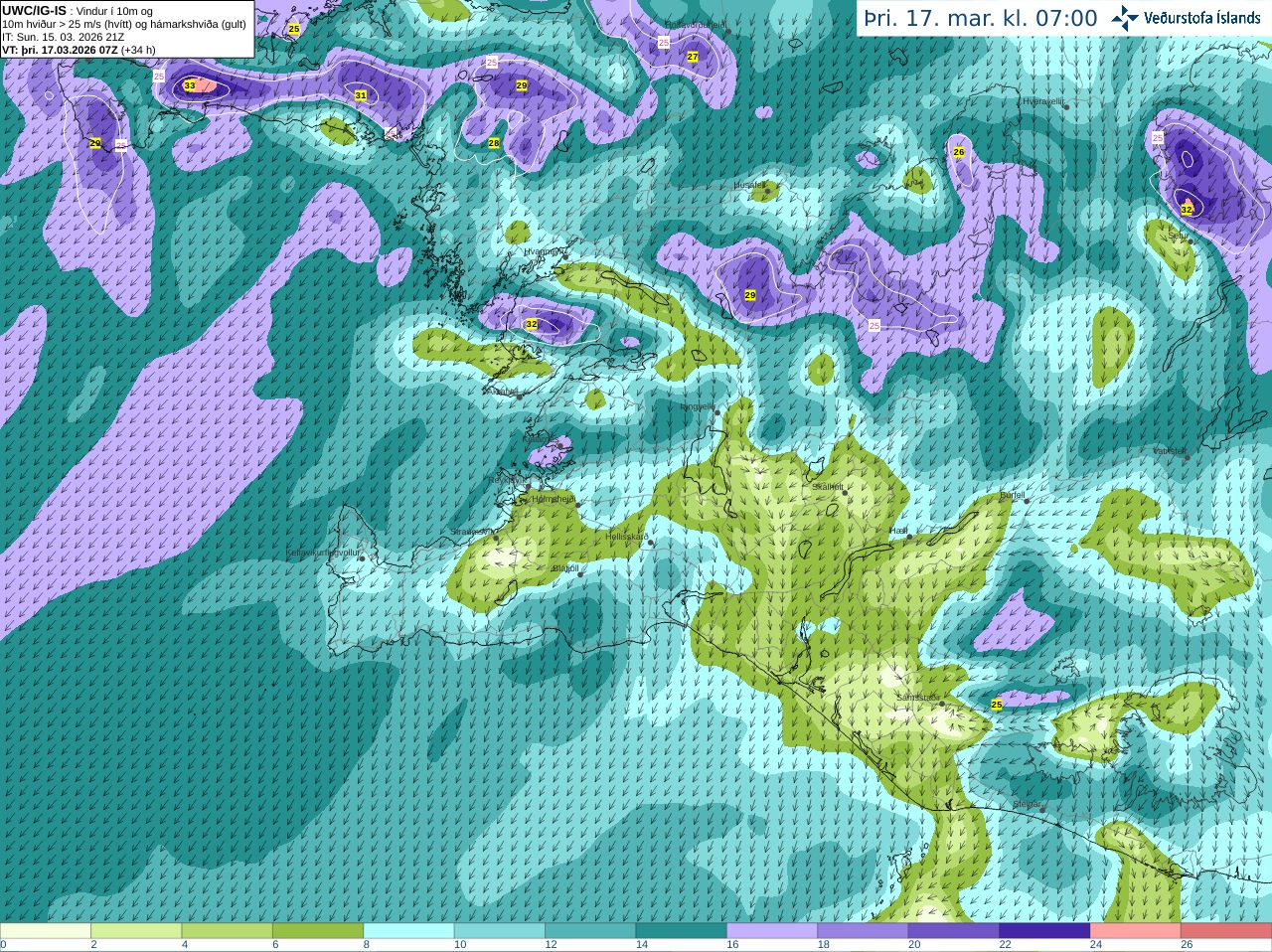The image size is (1272, 952).
Task: Click the Hæll station label
Action: point(898,531)
